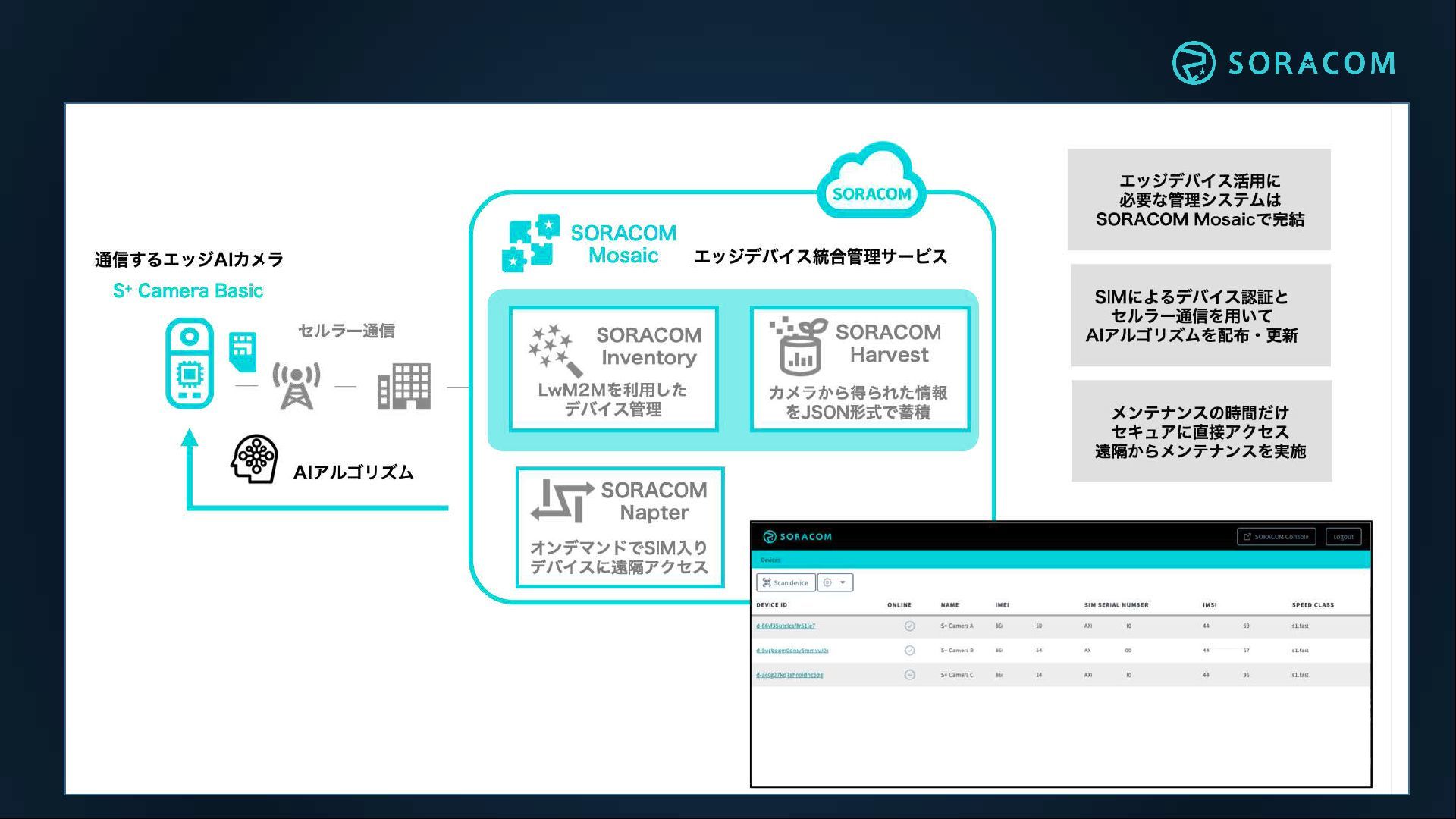Select the SORACOM Mosaic puzzle icon
Screen dimensions: 1456x819
pos(531,243)
